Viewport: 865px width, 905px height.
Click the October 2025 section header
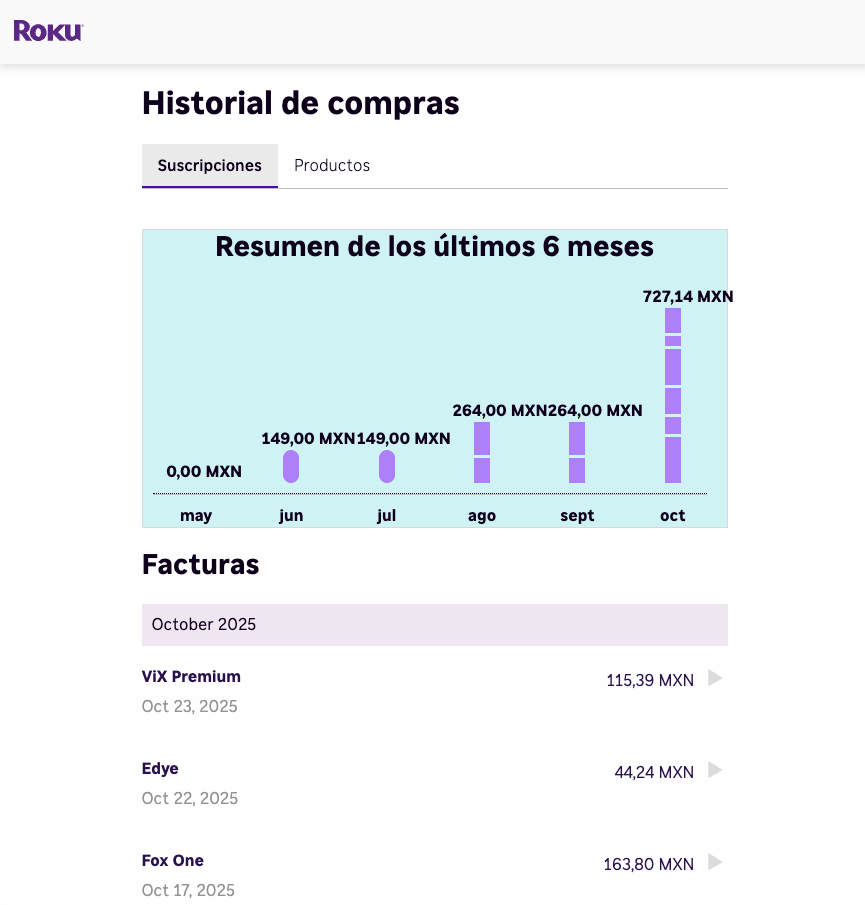435,625
